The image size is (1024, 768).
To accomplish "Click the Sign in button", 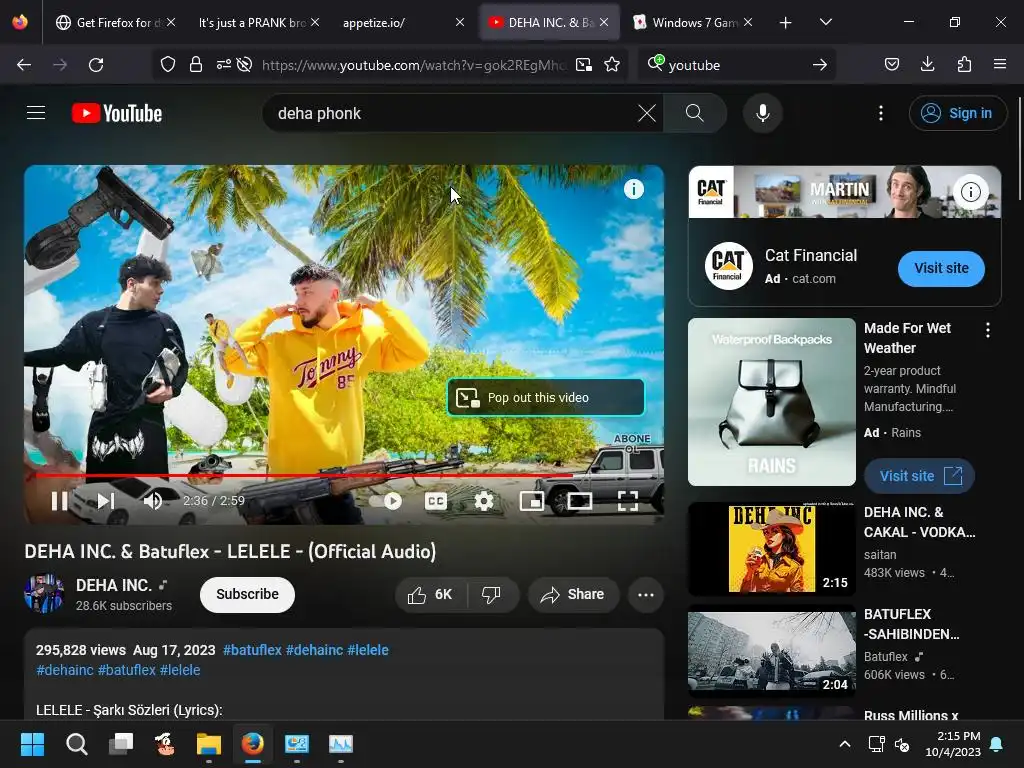I will point(957,113).
